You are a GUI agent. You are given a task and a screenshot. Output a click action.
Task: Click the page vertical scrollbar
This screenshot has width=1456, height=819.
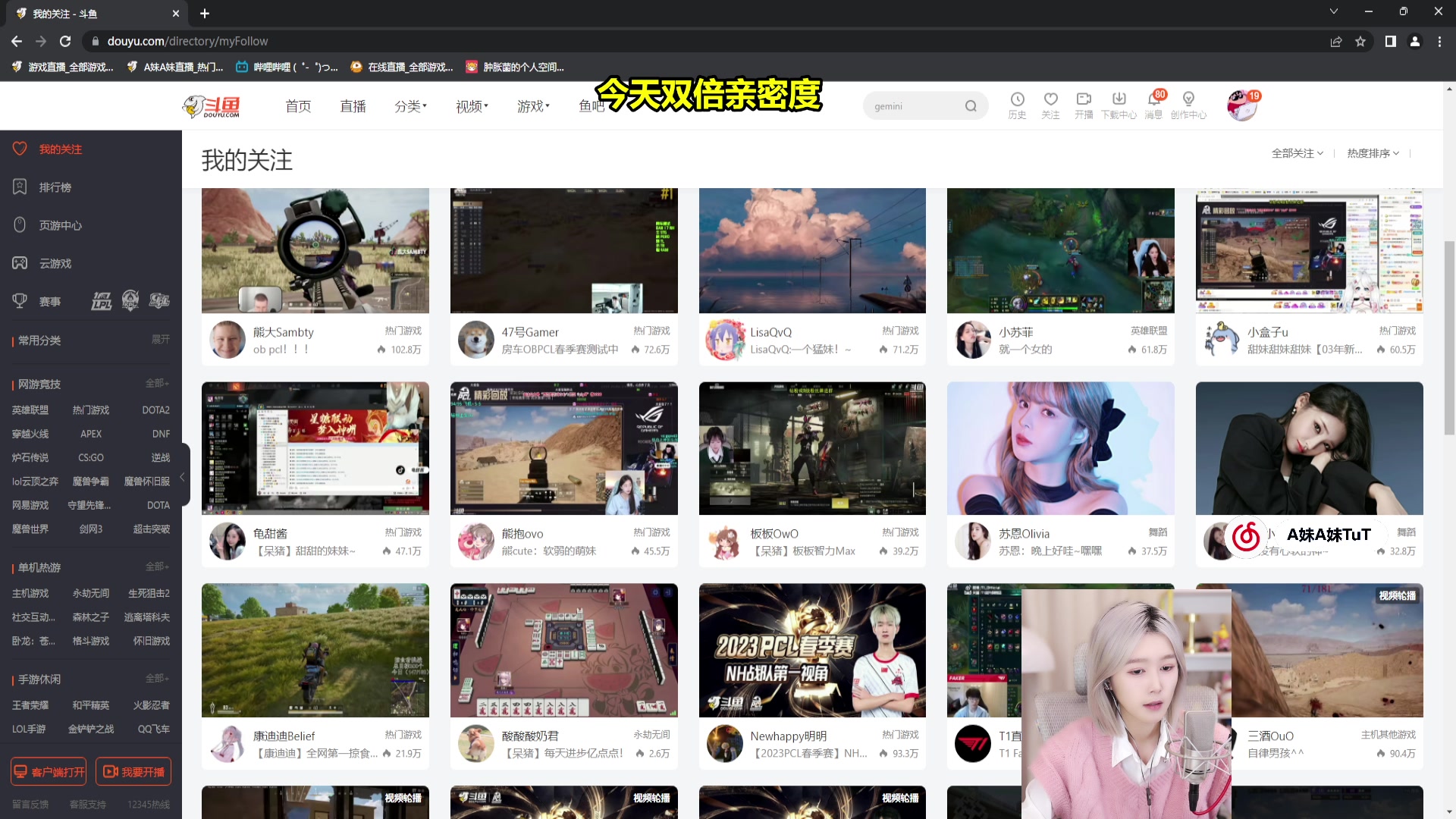coord(1449,337)
